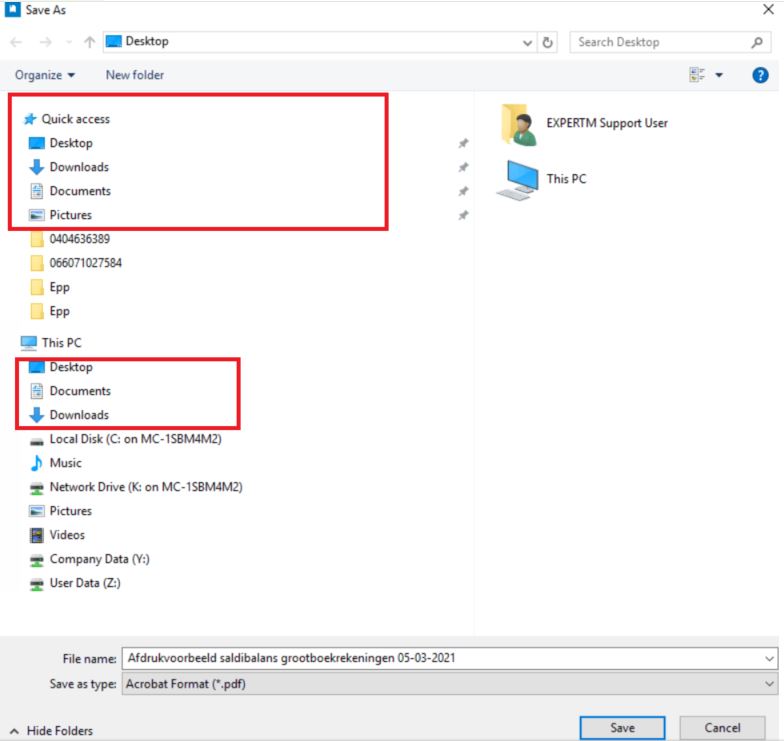Click the search magnifier icon

(x=757, y=42)
